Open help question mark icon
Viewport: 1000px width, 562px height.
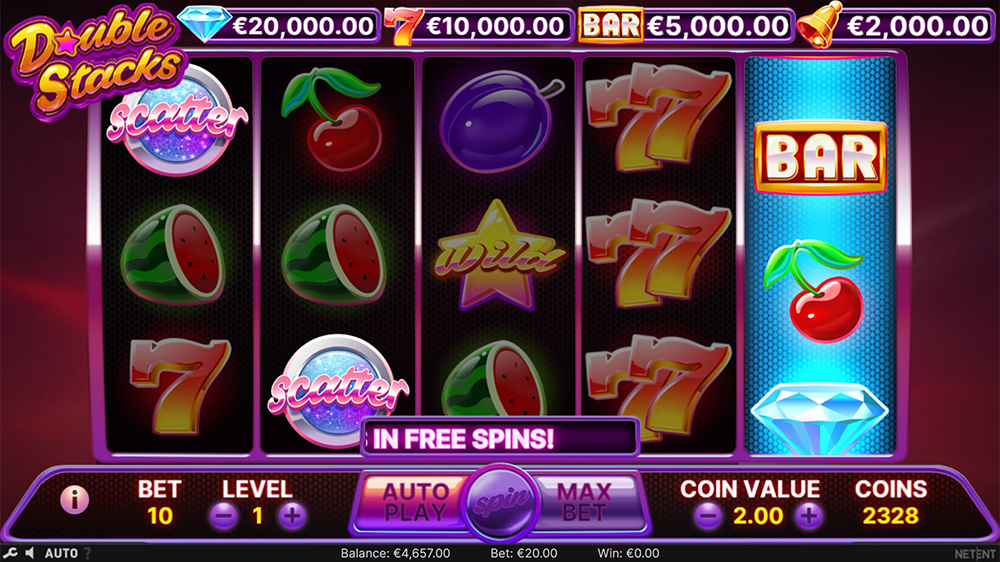(87, 553)
